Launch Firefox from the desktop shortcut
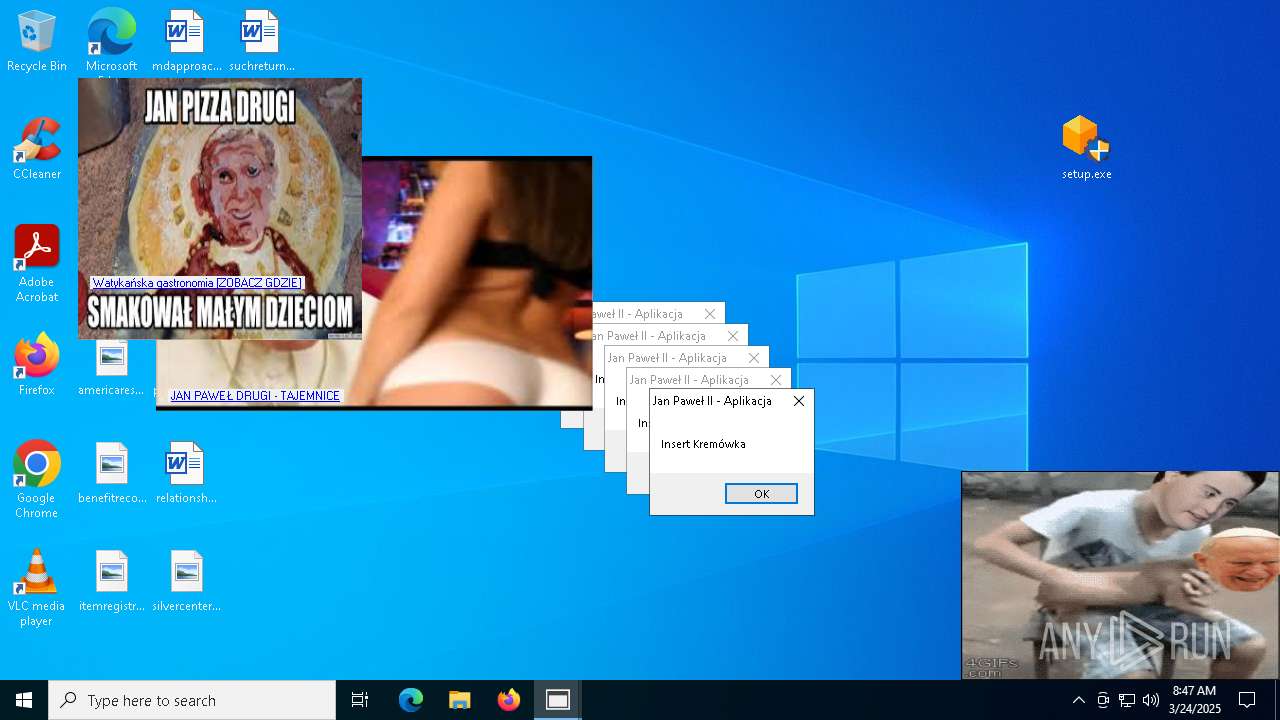The image size is (1280, 720). pyautogui.click(x=37, y=365)
